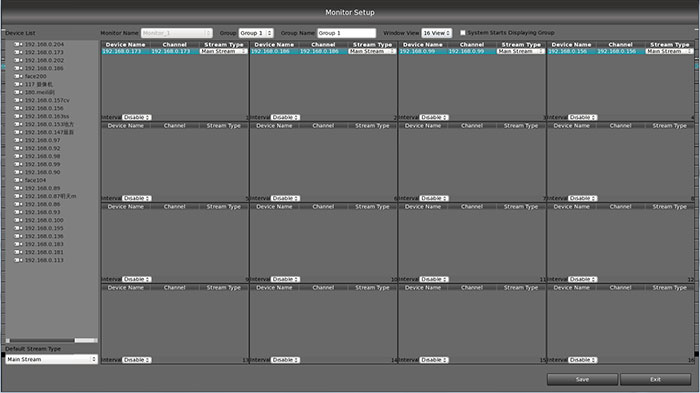Select device 192.168.0.113 in Device List

pyautogui.click(x=44, y=260)
